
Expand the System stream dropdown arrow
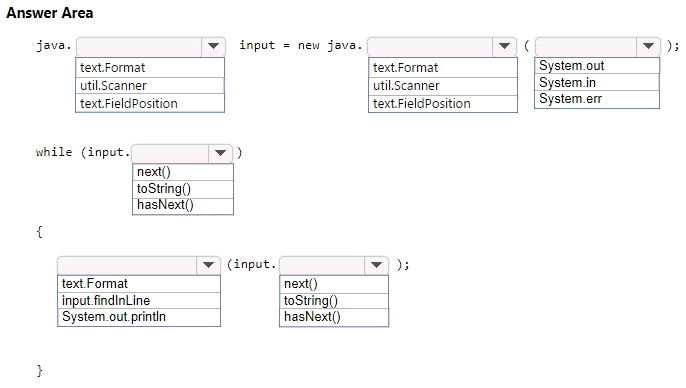point(648,46)
